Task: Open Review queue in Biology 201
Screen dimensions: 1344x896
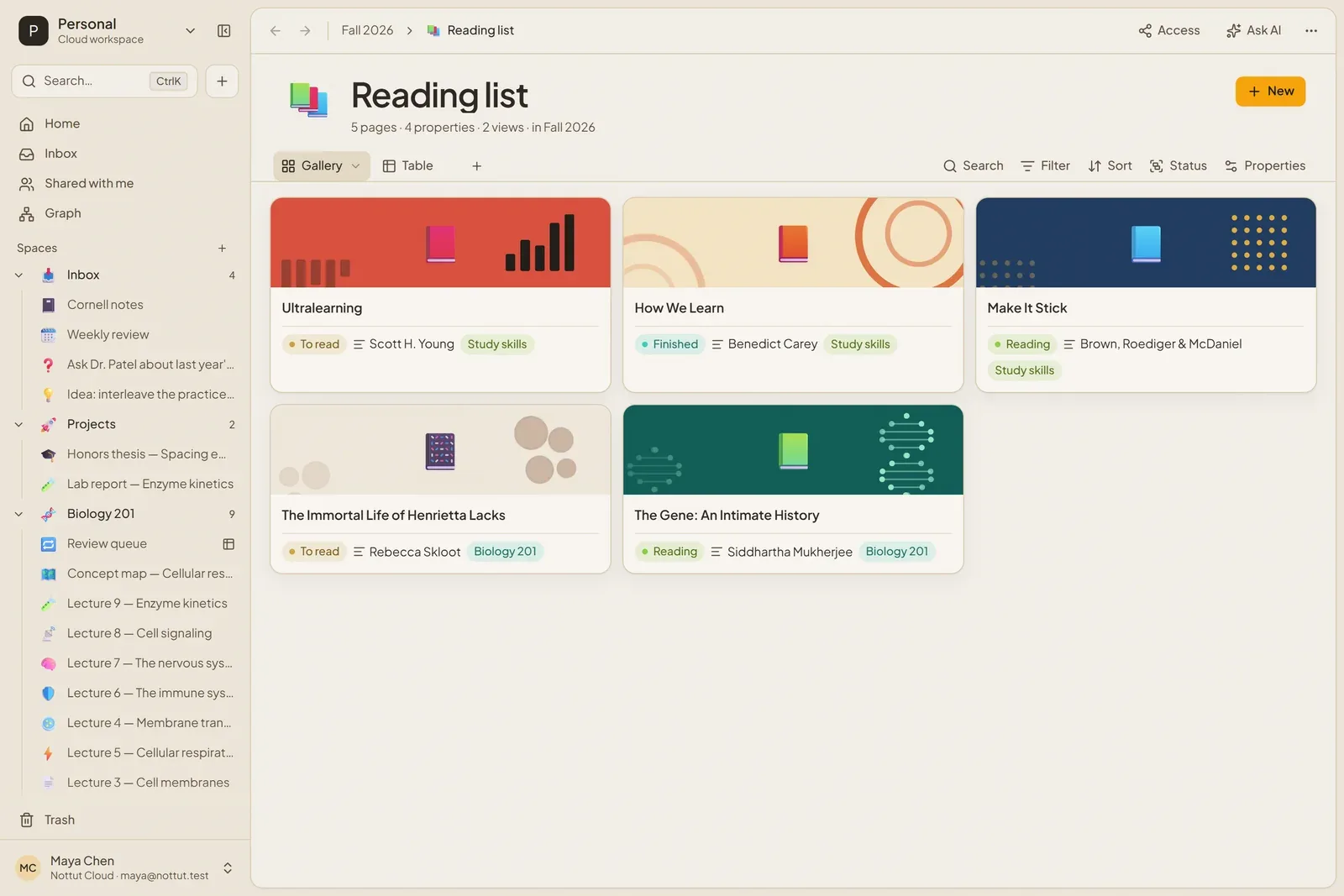Action: [x=126, y=544]
